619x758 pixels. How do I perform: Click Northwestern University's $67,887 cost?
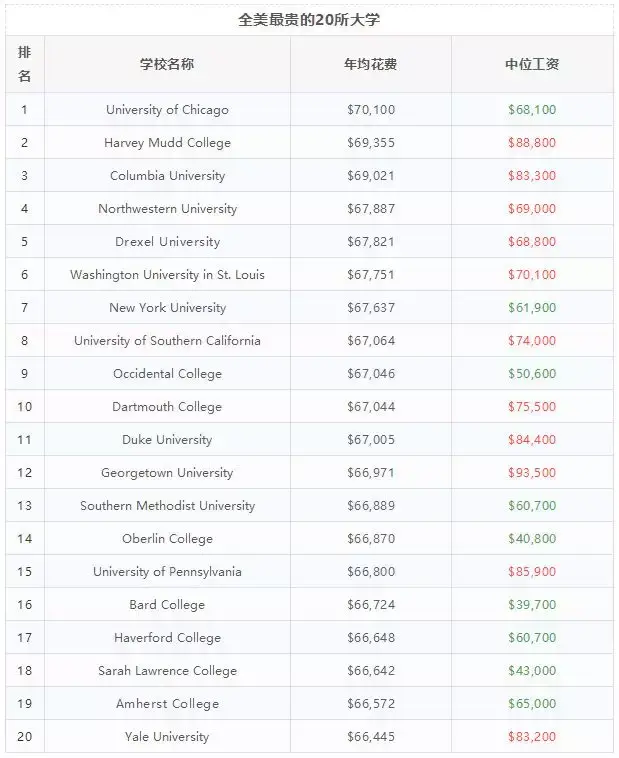click(x=370, y=209)
